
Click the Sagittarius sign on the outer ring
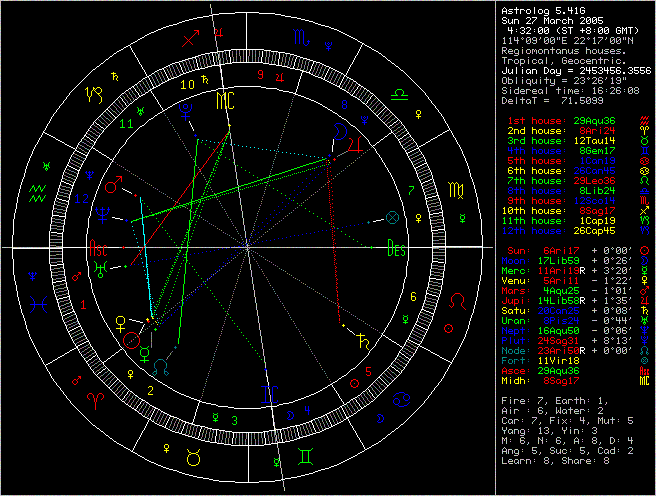coord(189,41)
